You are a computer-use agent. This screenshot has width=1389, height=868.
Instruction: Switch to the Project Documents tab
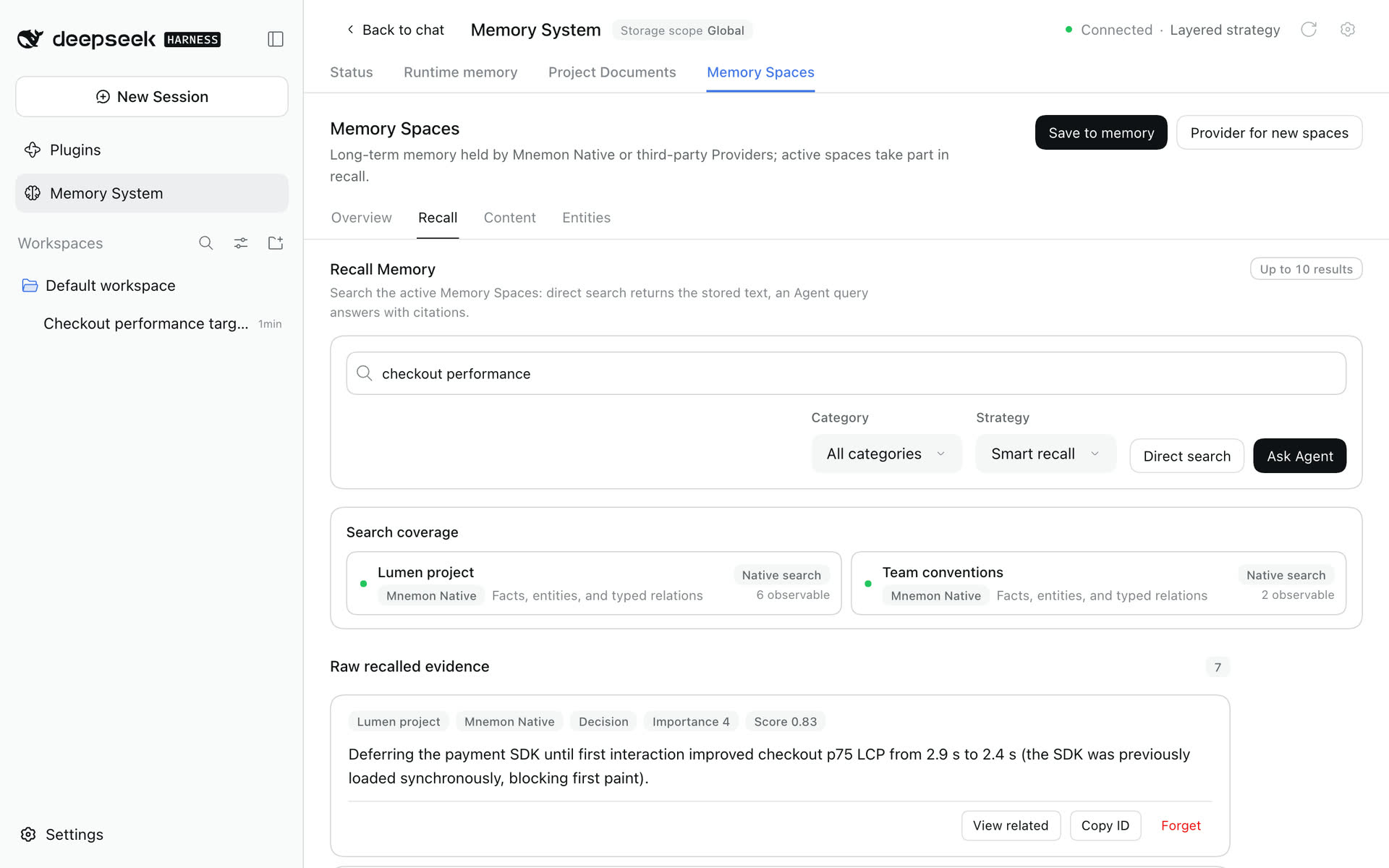(612, 72)
